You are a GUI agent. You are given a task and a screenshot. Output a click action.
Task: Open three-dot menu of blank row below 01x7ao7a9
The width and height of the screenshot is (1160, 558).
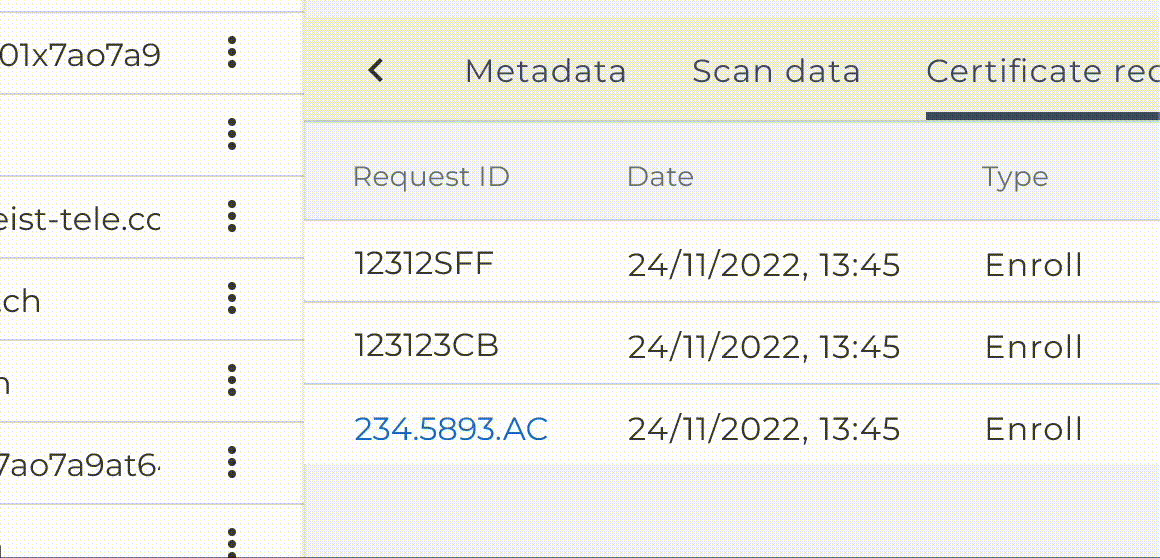click(232, 133)
